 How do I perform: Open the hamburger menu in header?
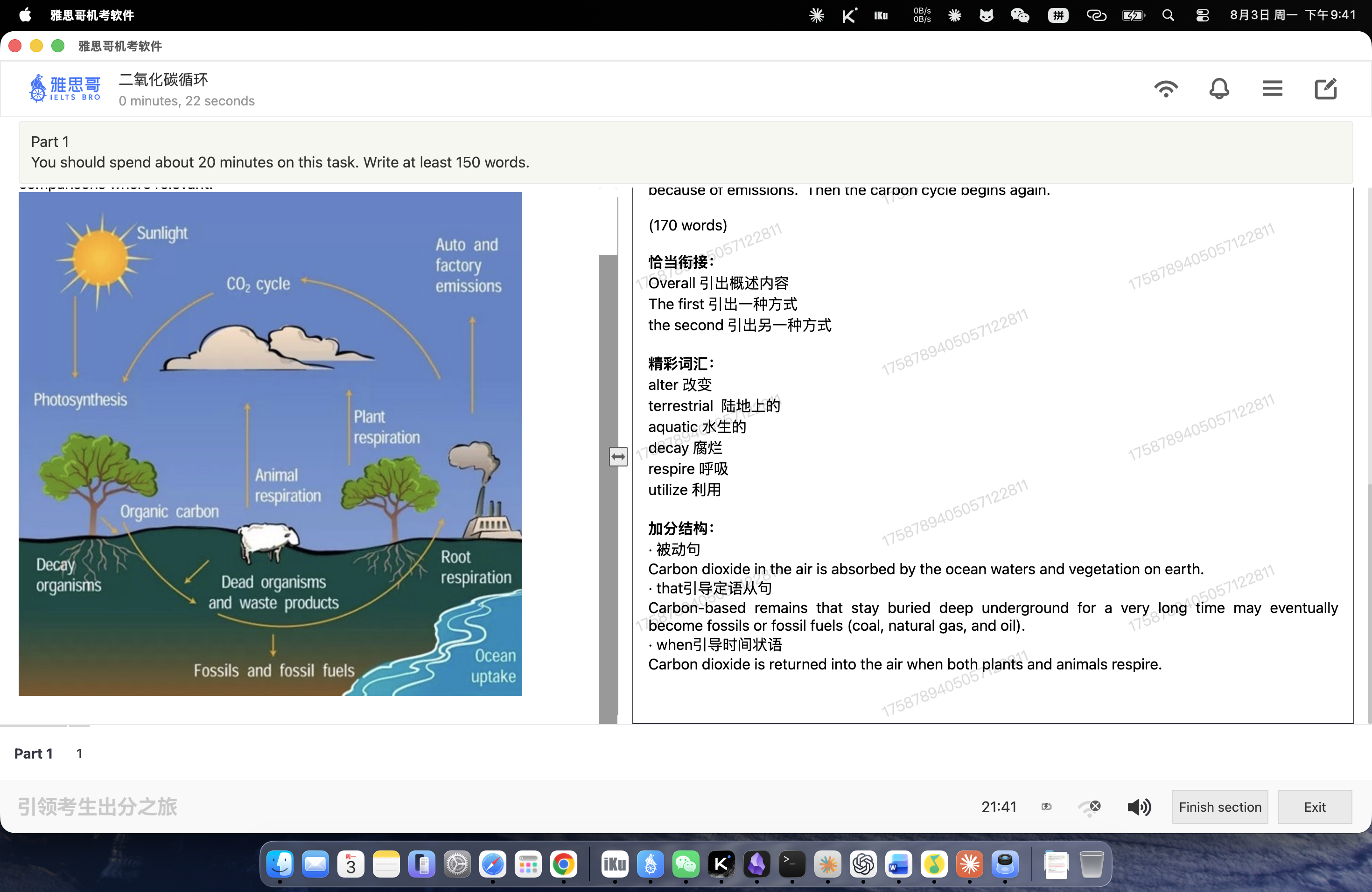click(1272, 89)
